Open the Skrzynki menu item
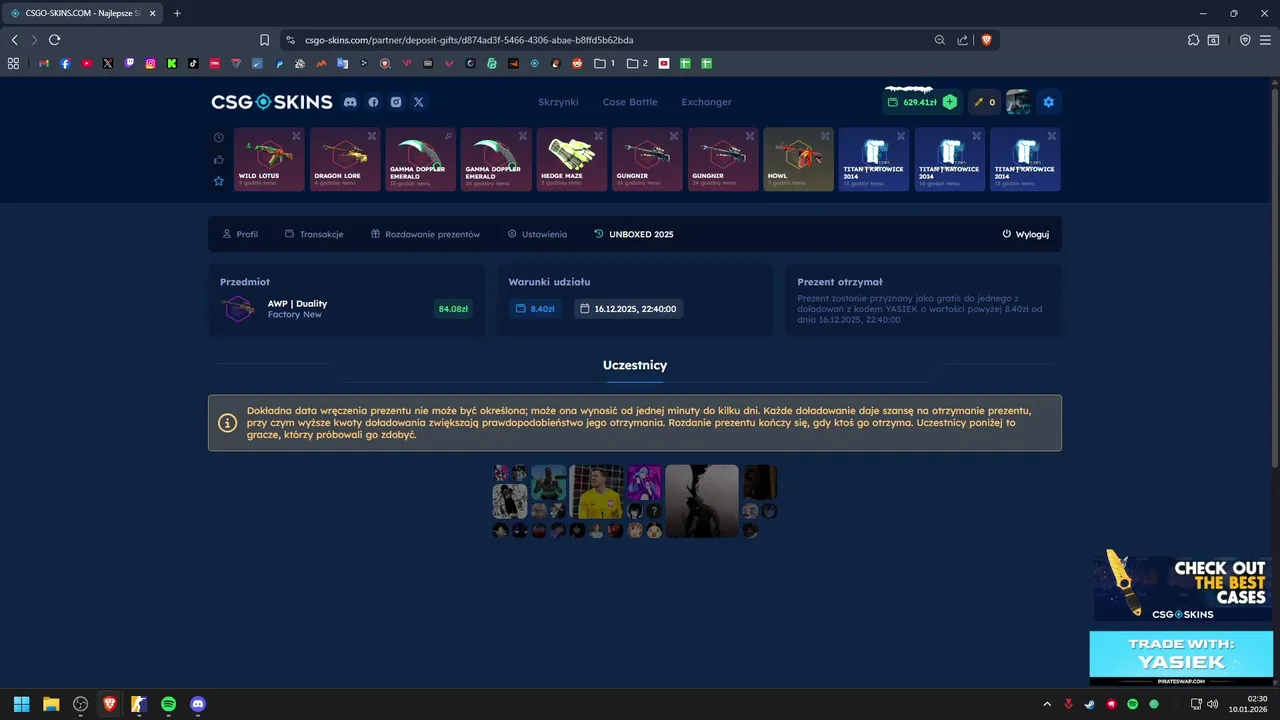 pyautogui.click(x=558, y=102)
